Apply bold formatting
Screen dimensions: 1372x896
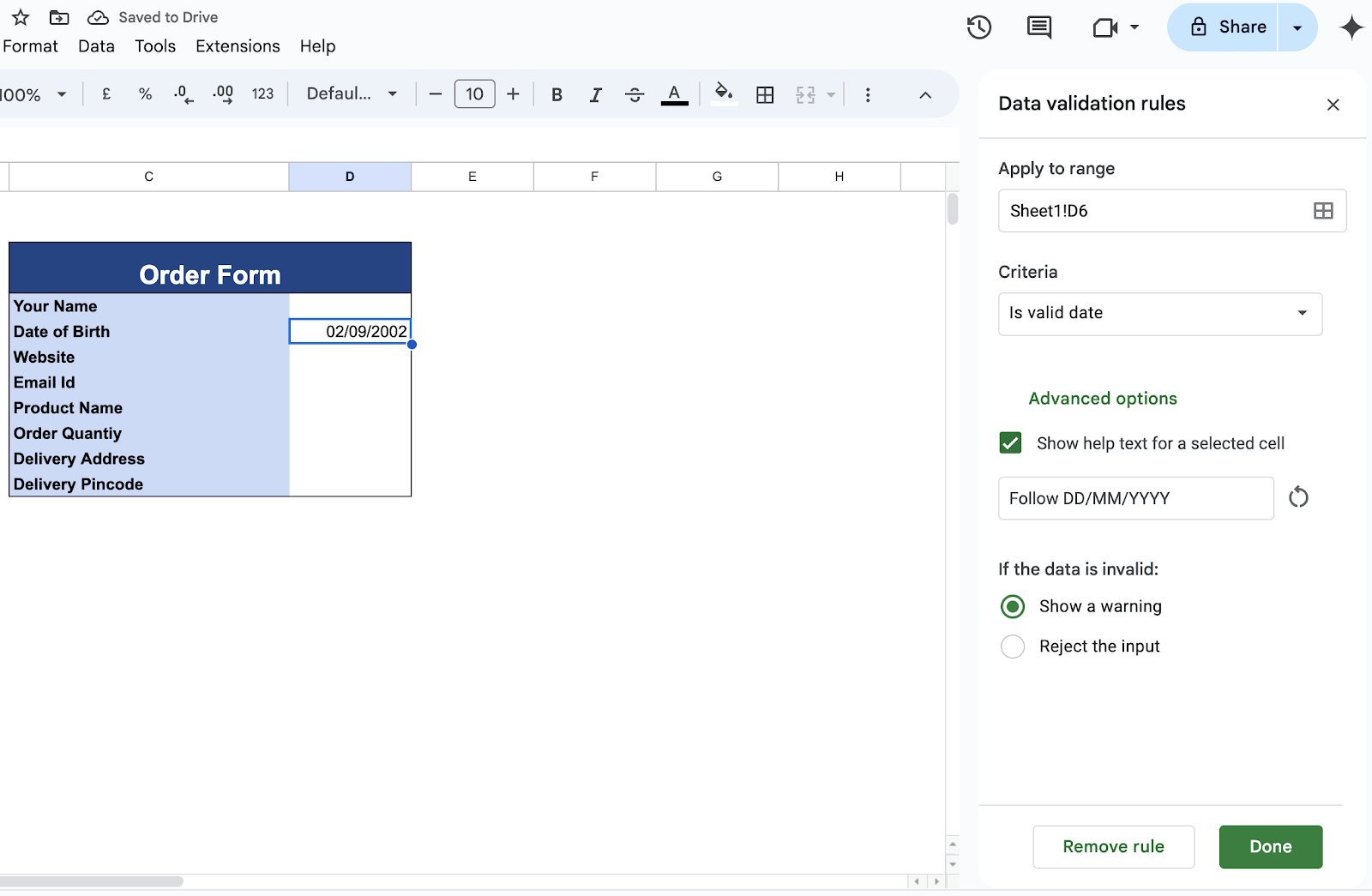click(557, 94)
